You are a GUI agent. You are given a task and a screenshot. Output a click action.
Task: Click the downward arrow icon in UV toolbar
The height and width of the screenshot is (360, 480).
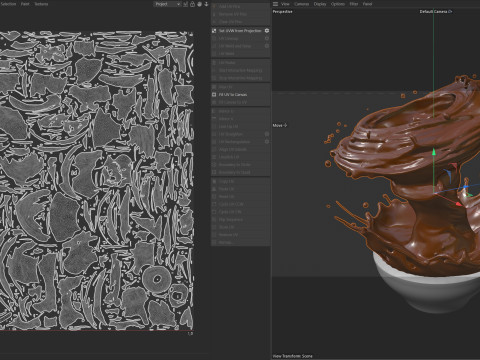[206, 4]
